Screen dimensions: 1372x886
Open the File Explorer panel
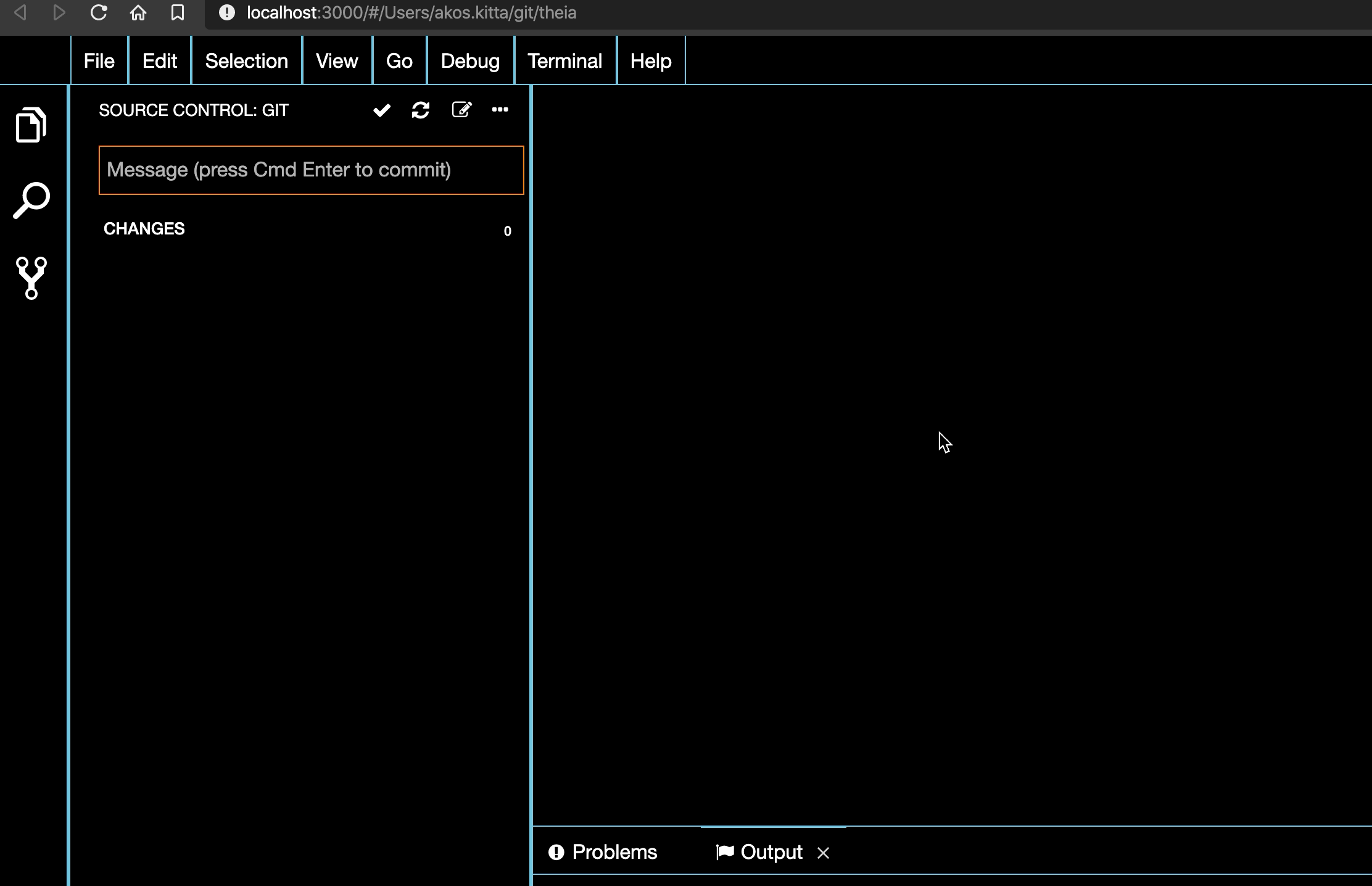(x=31, y=125)
